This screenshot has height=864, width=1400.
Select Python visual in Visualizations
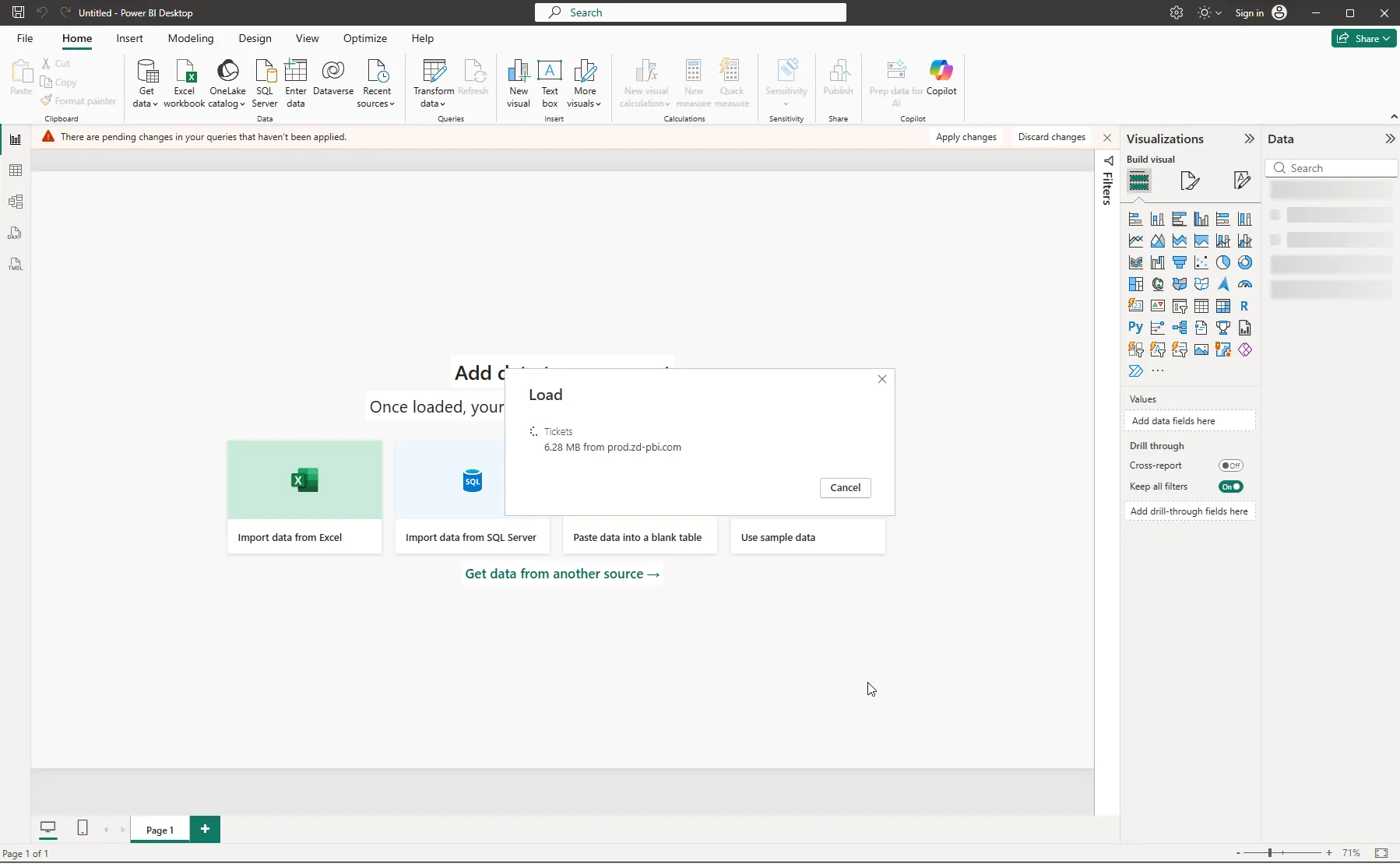click(1135, 328)
